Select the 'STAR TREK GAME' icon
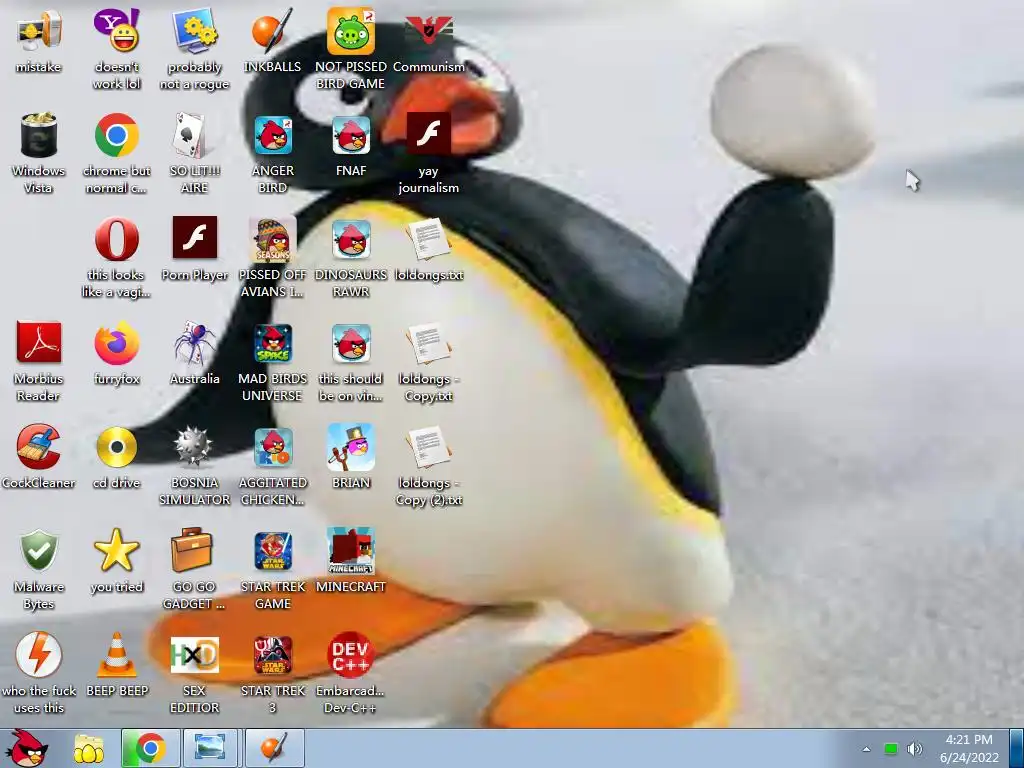Screen dimensions: 1024x768 coord(272,551)
